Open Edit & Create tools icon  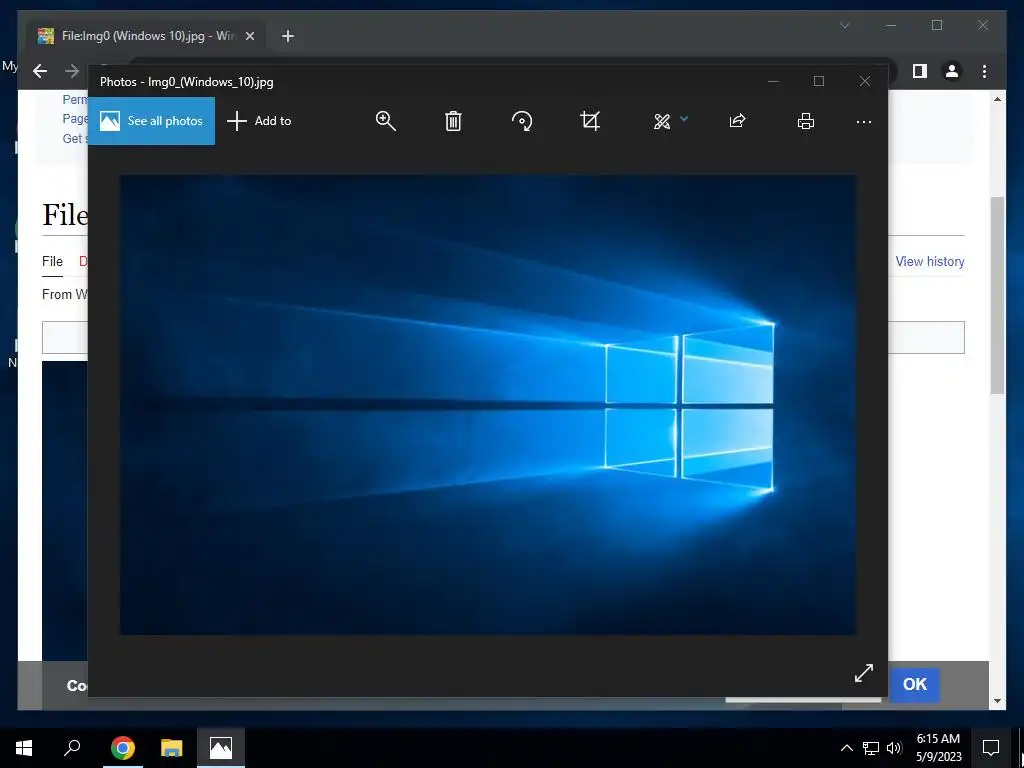(662, 121)
